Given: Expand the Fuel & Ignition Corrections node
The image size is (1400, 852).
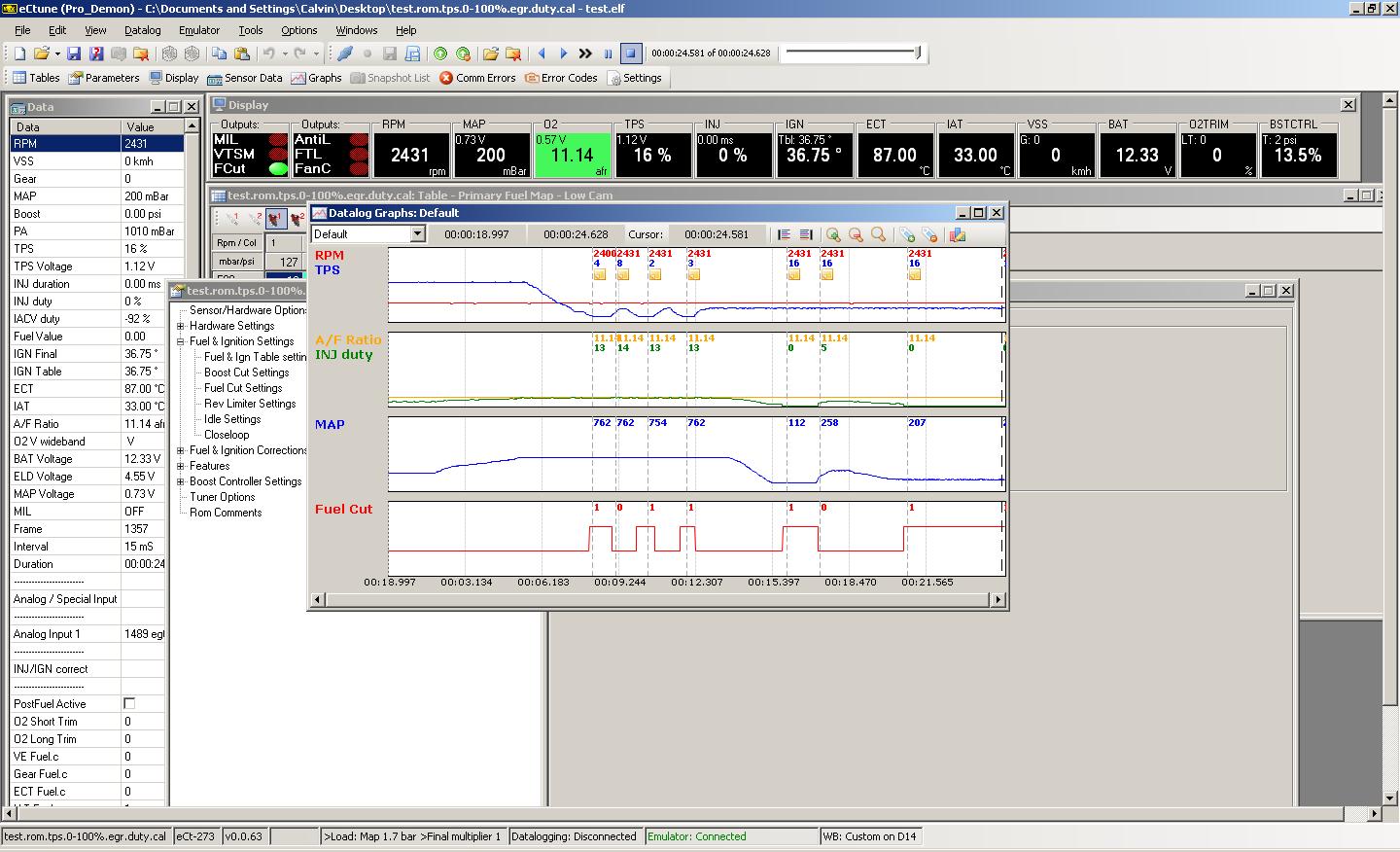Looking at the screenshot, I should tap(181, 450).
